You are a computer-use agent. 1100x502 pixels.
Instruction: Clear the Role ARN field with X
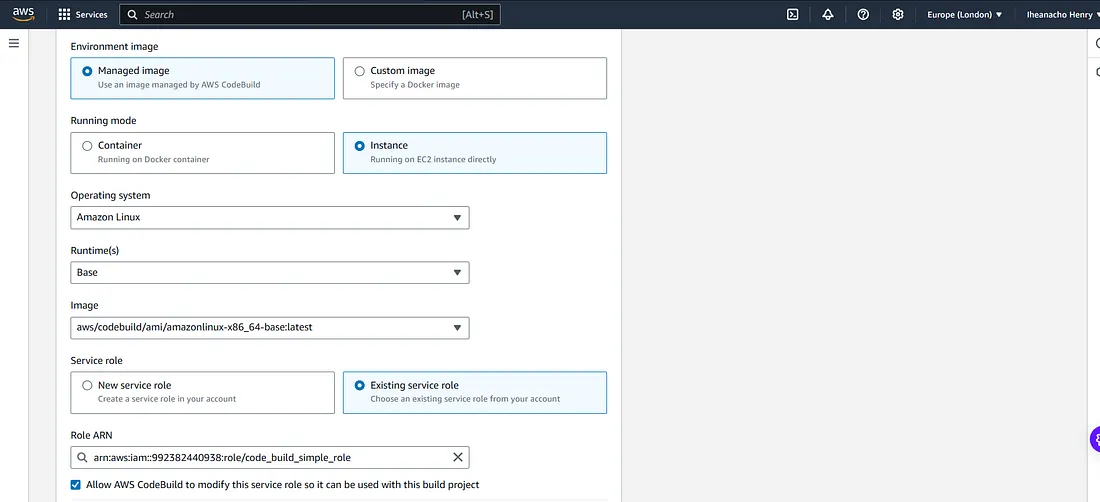click(457, 457)
